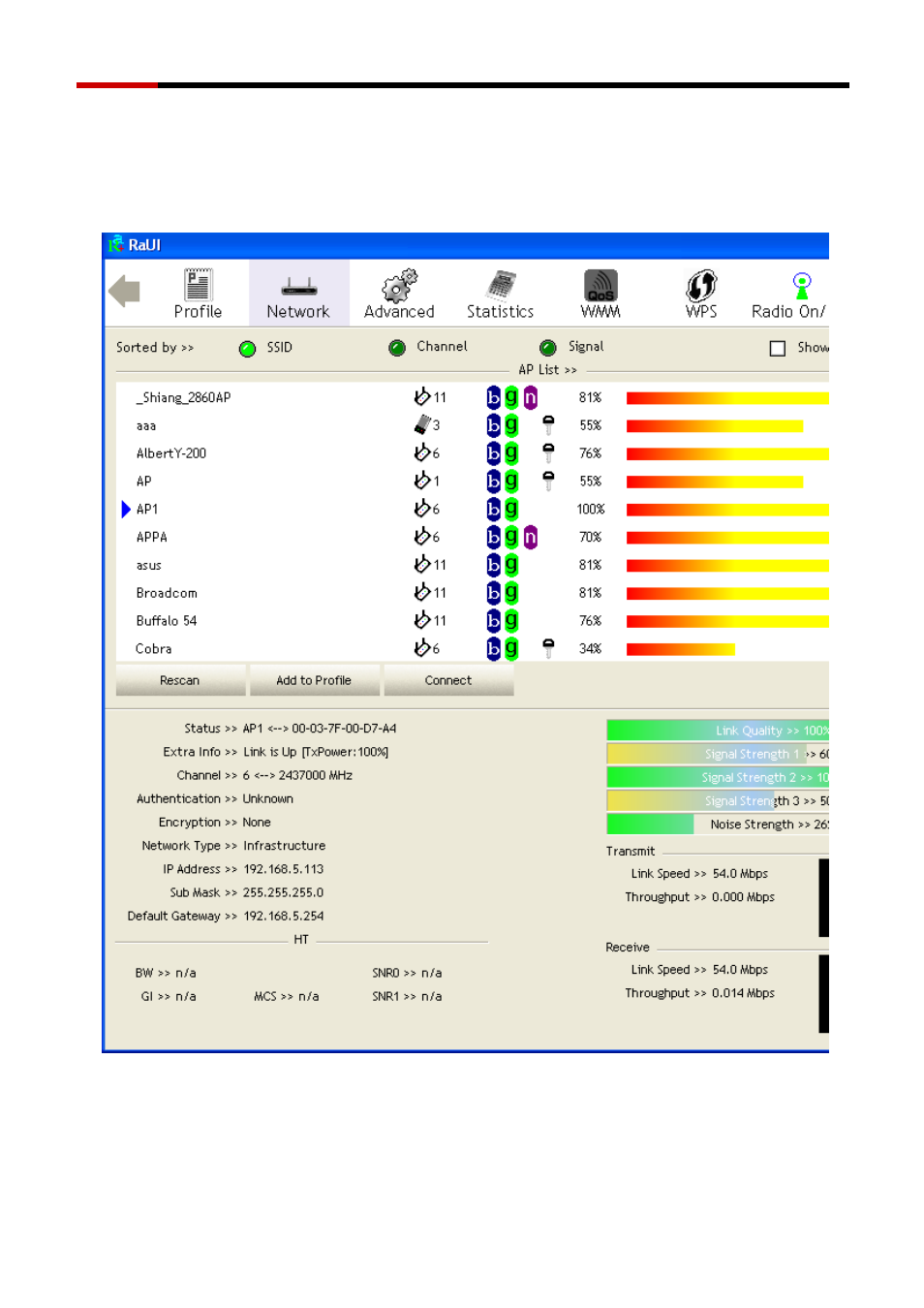Switch to the Network tab
This screenshot has width=924, height=1308.
(298, 294)
